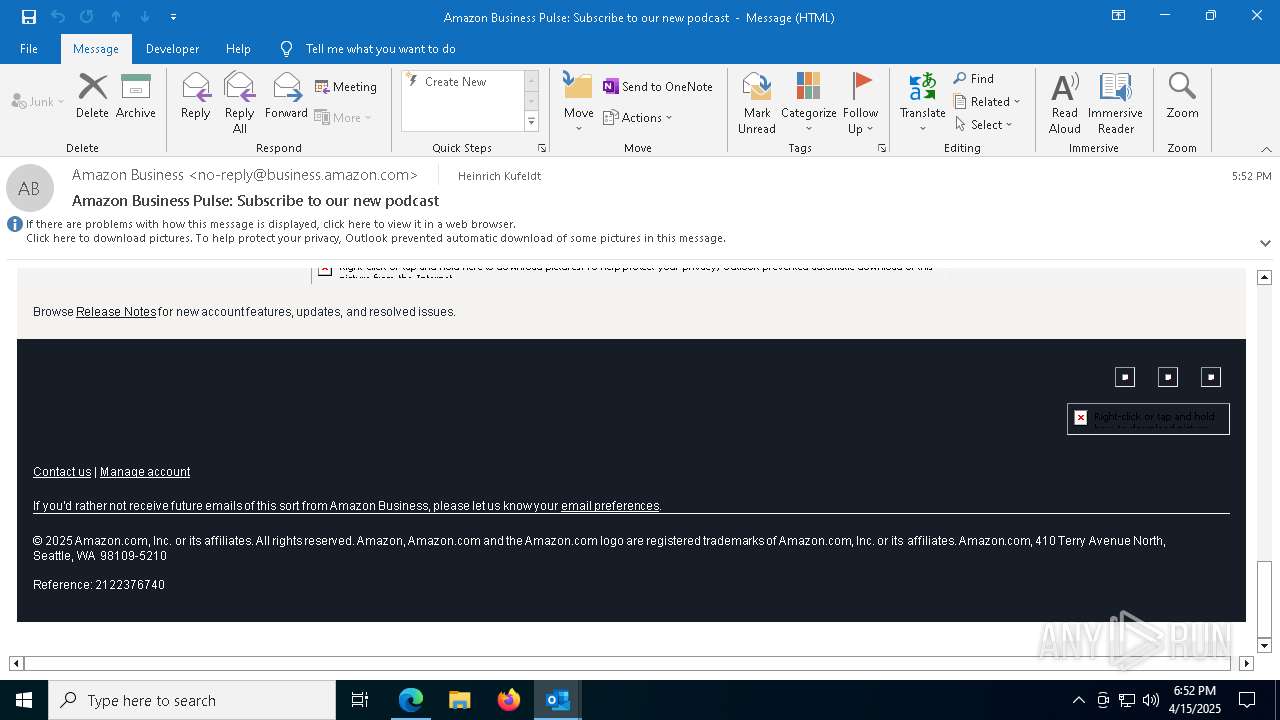Open the Help tab
Image resolution: width=1280 pixels, height=720 pixels.
[238, 49]
